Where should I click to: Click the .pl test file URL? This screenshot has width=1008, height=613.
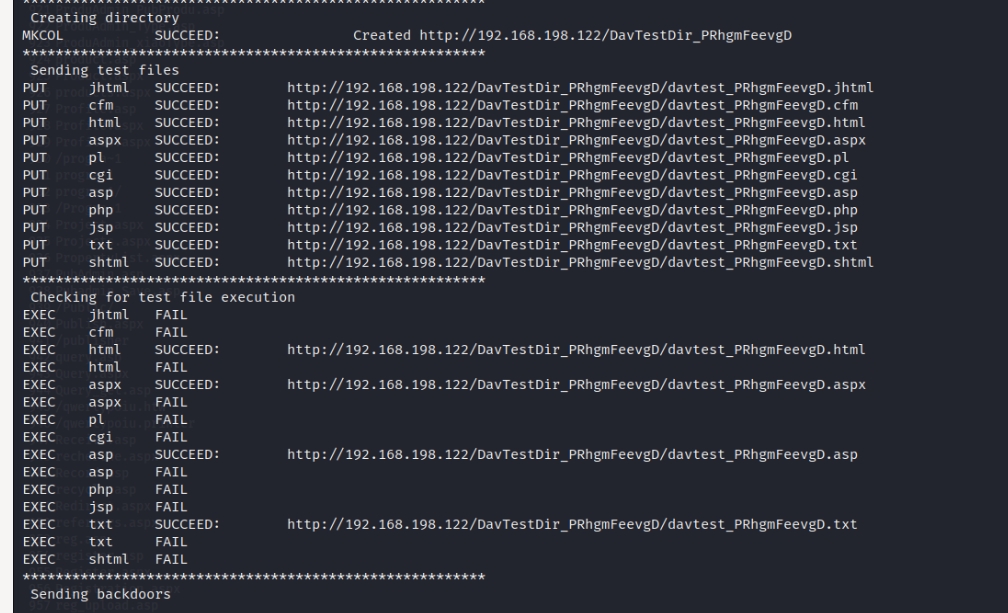click(x=568, y=157)
